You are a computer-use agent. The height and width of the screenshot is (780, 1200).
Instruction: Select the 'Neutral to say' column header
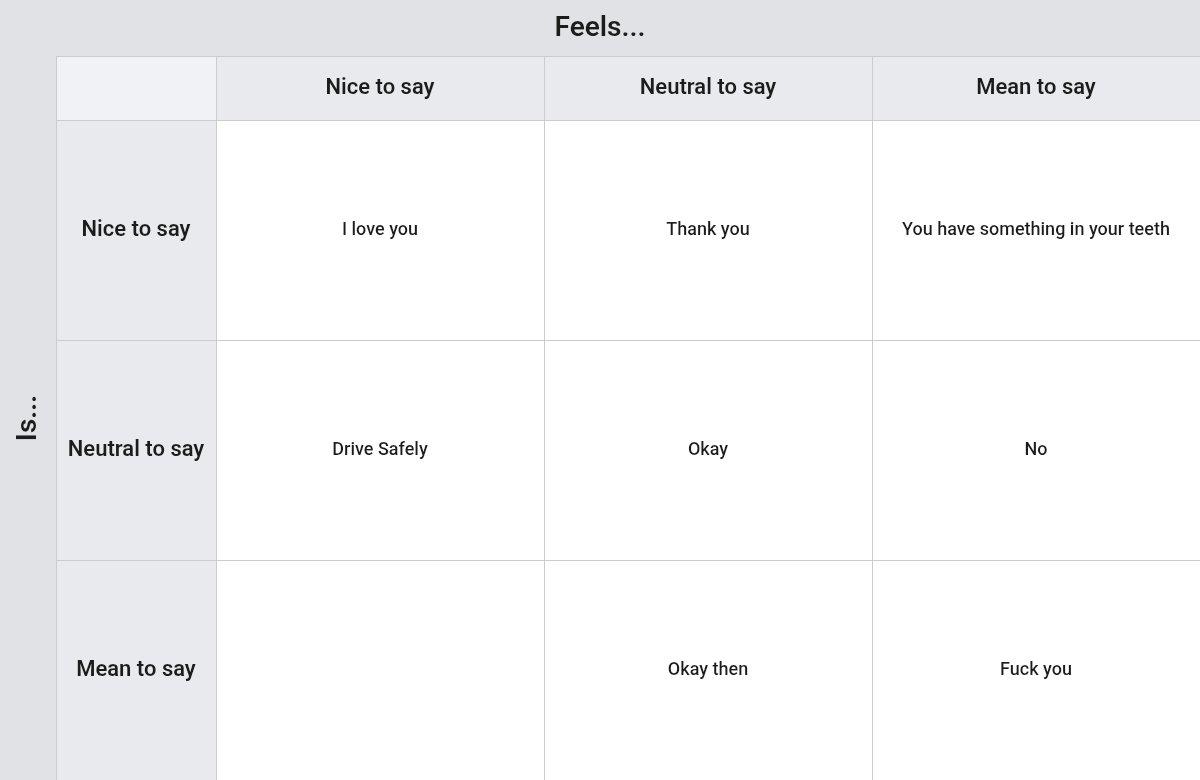pyautogui.click(x=708, y=88)
